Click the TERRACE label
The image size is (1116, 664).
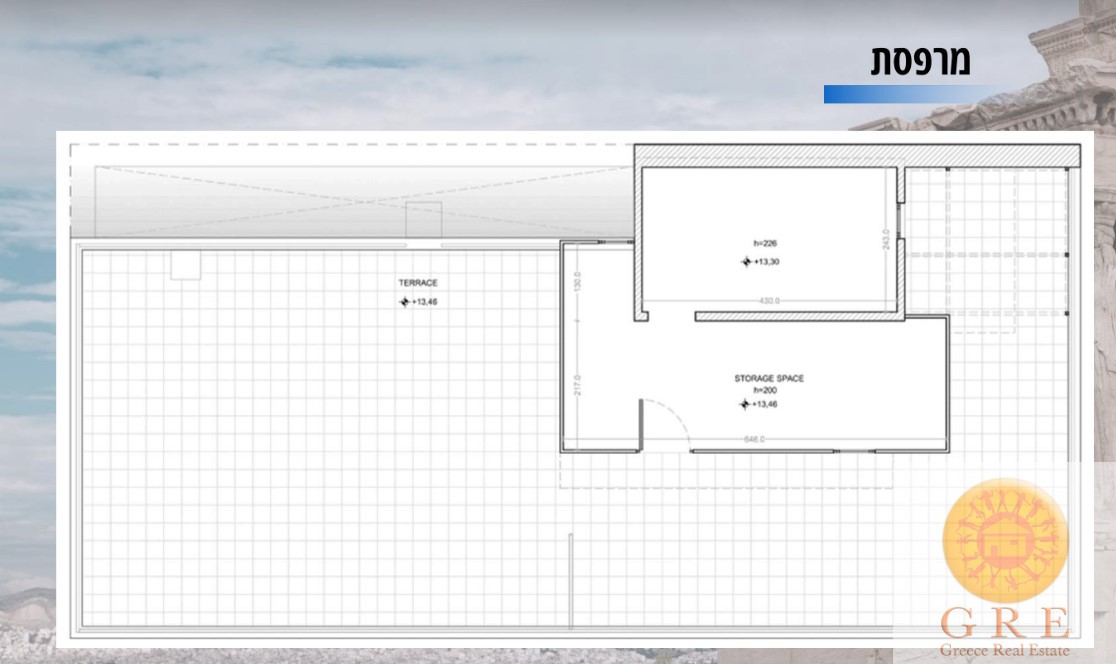(x=417, y=283)
